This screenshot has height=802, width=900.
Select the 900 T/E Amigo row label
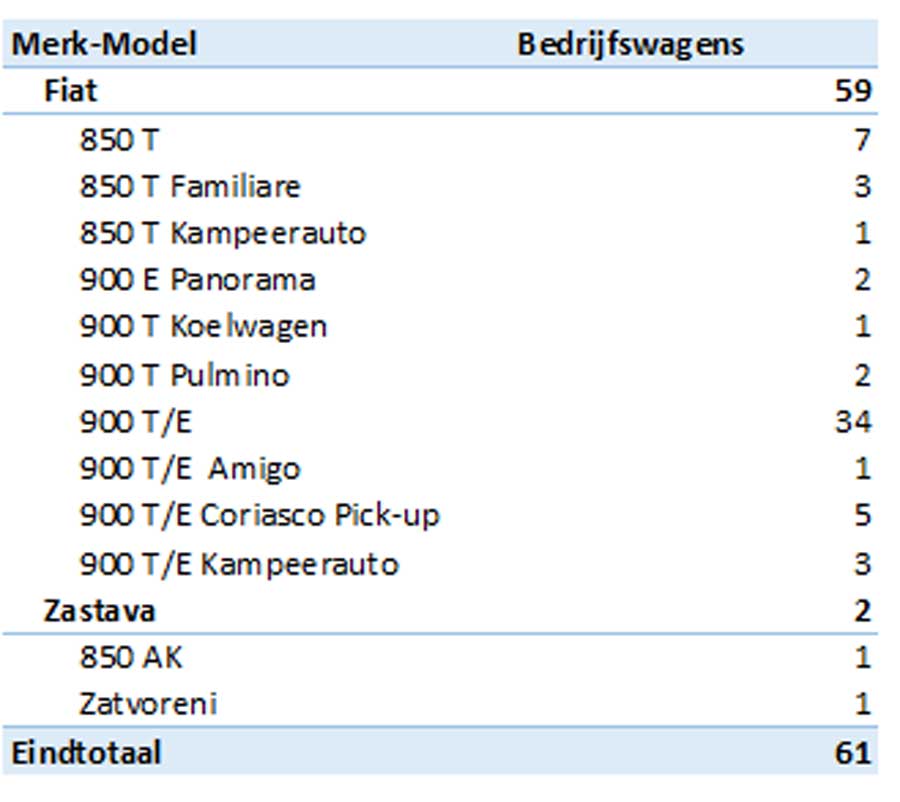point(190,468)
